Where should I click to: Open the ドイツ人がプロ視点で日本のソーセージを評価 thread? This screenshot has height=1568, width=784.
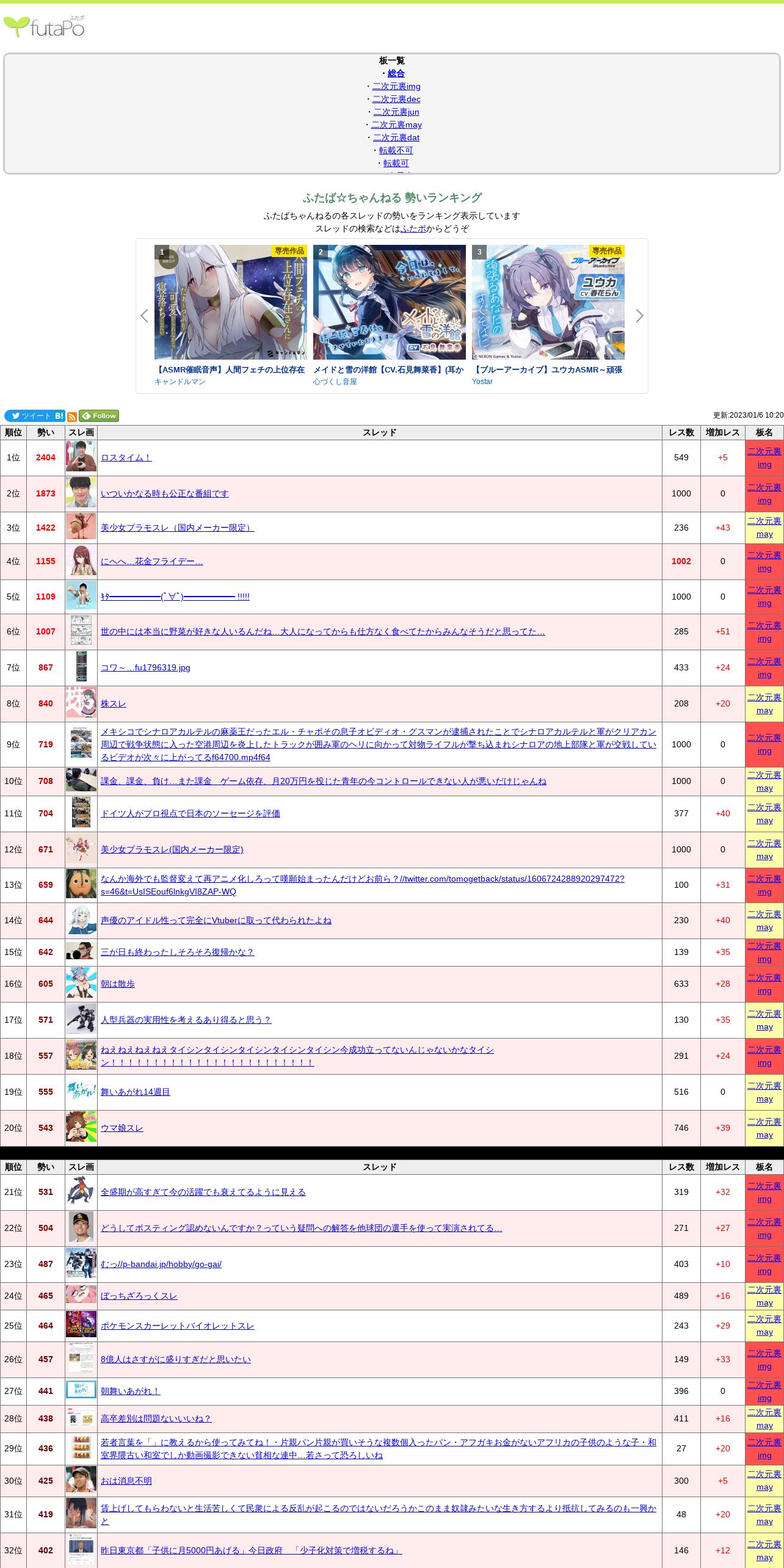pos(191,813)
